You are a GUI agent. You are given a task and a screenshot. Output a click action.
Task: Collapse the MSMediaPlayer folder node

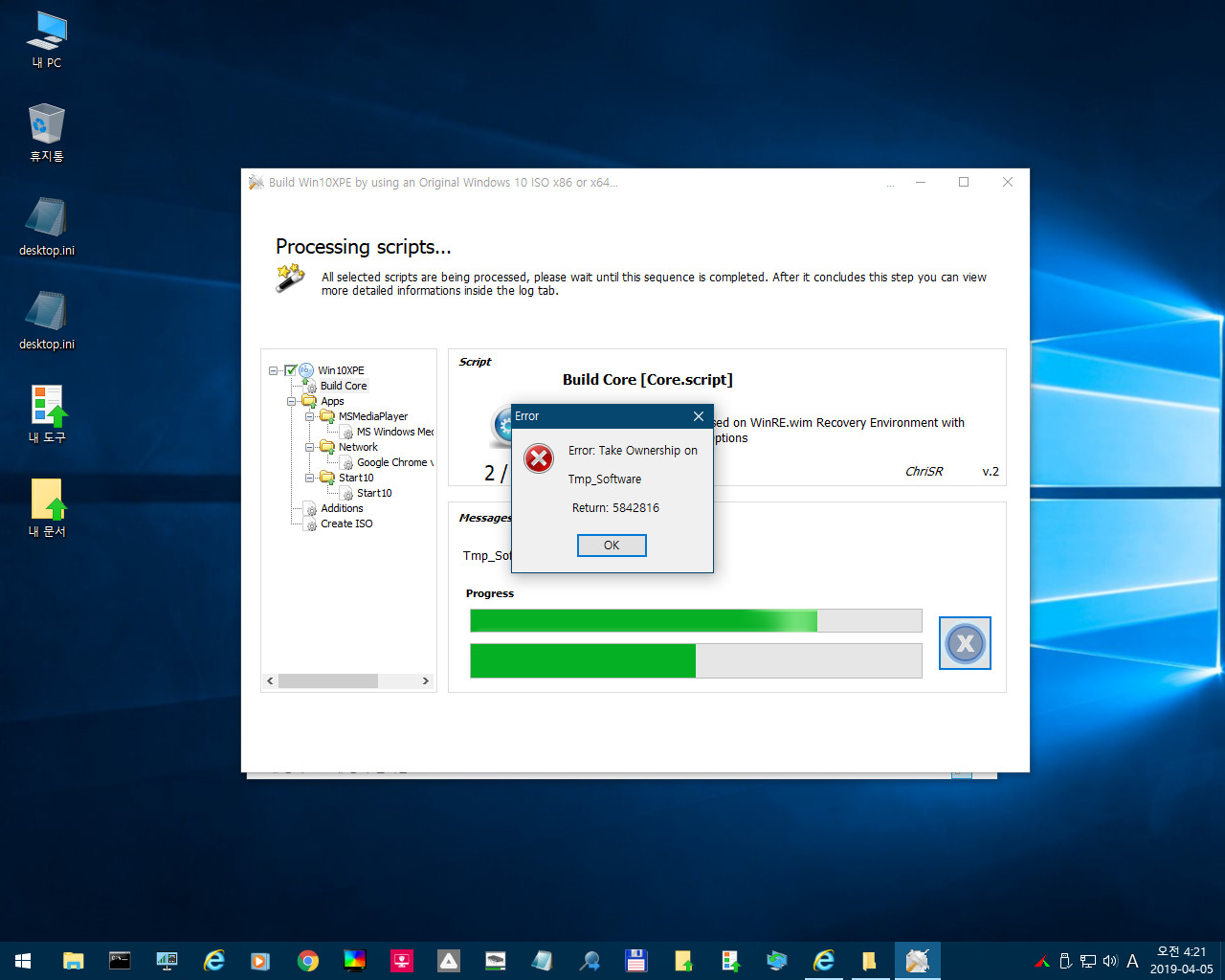click(310, 416)
